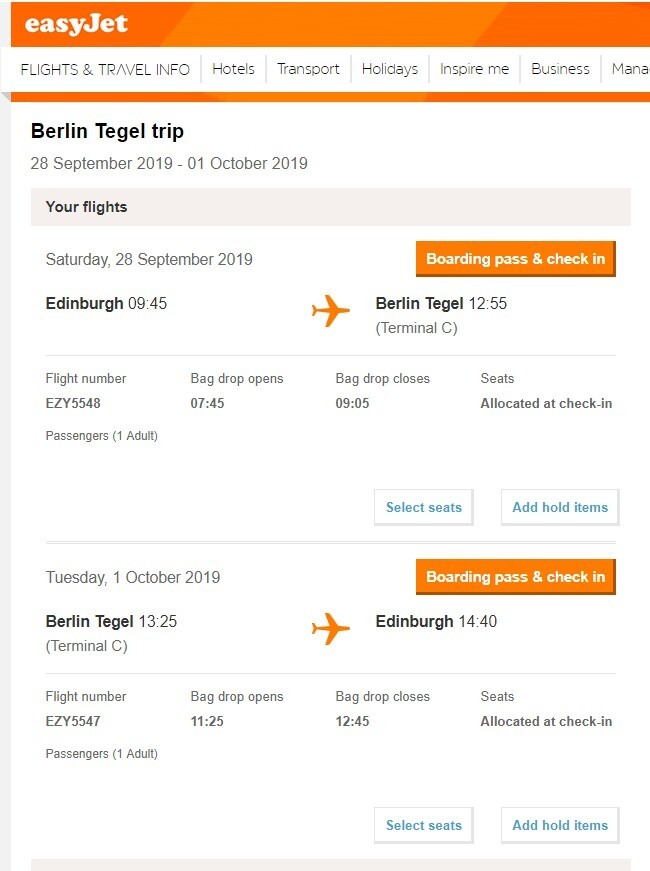Open the Business section
650x871 pixels.
[560, 69]
